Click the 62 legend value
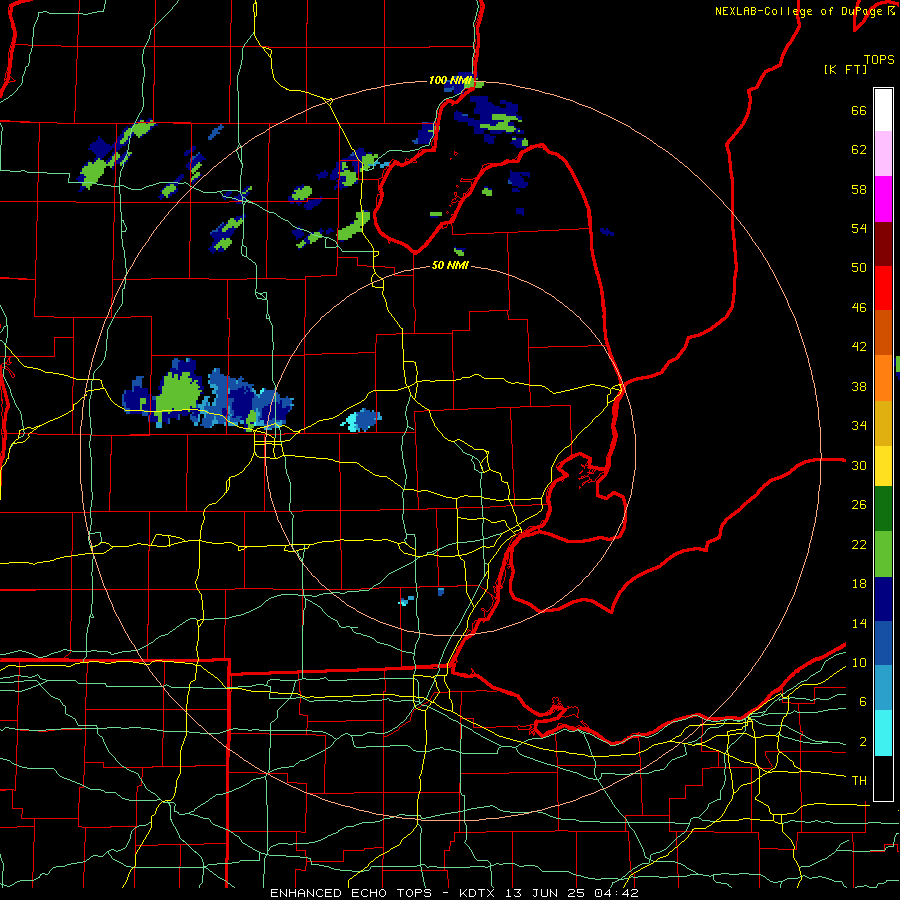 [859, 150]
